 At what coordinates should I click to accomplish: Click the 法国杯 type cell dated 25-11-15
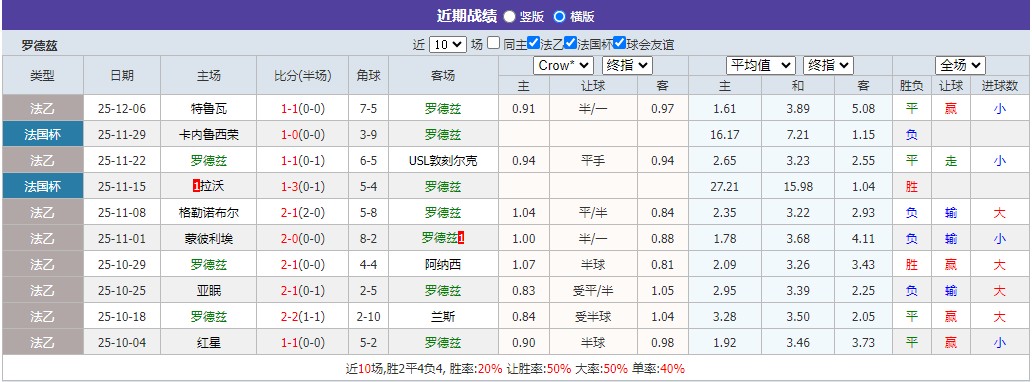(43, 186)
